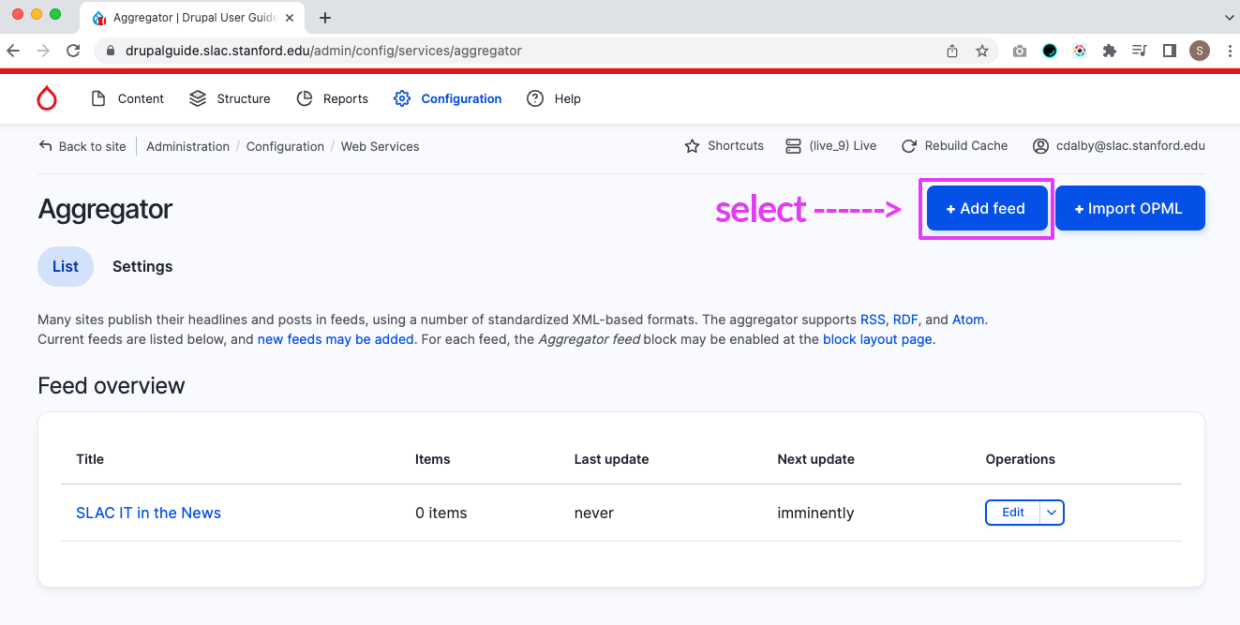1240x625 pixels.
Task: Click the Import OPML button
Action: [1130, 208]
